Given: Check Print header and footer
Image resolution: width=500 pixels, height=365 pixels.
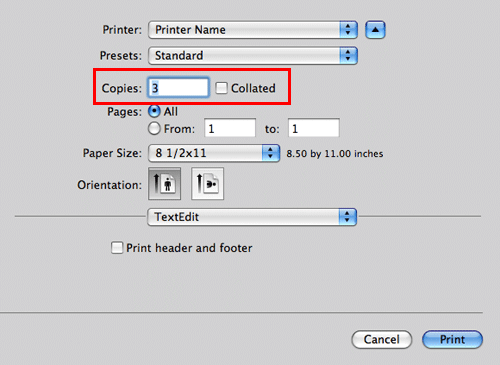Looking at the screenshot, I should (117, 248).
